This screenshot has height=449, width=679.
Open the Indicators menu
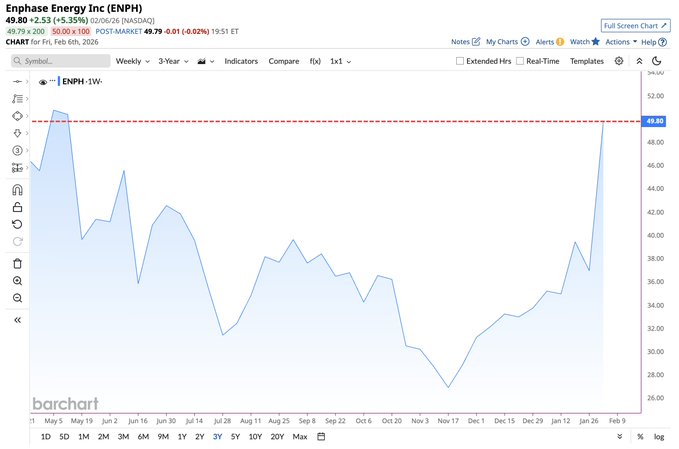click(x=241, y=61)
